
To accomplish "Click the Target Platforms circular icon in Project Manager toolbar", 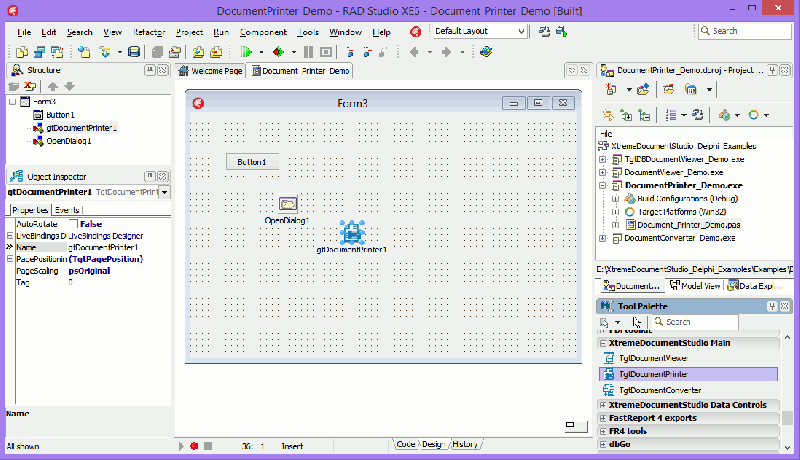I will coord(753,115).
